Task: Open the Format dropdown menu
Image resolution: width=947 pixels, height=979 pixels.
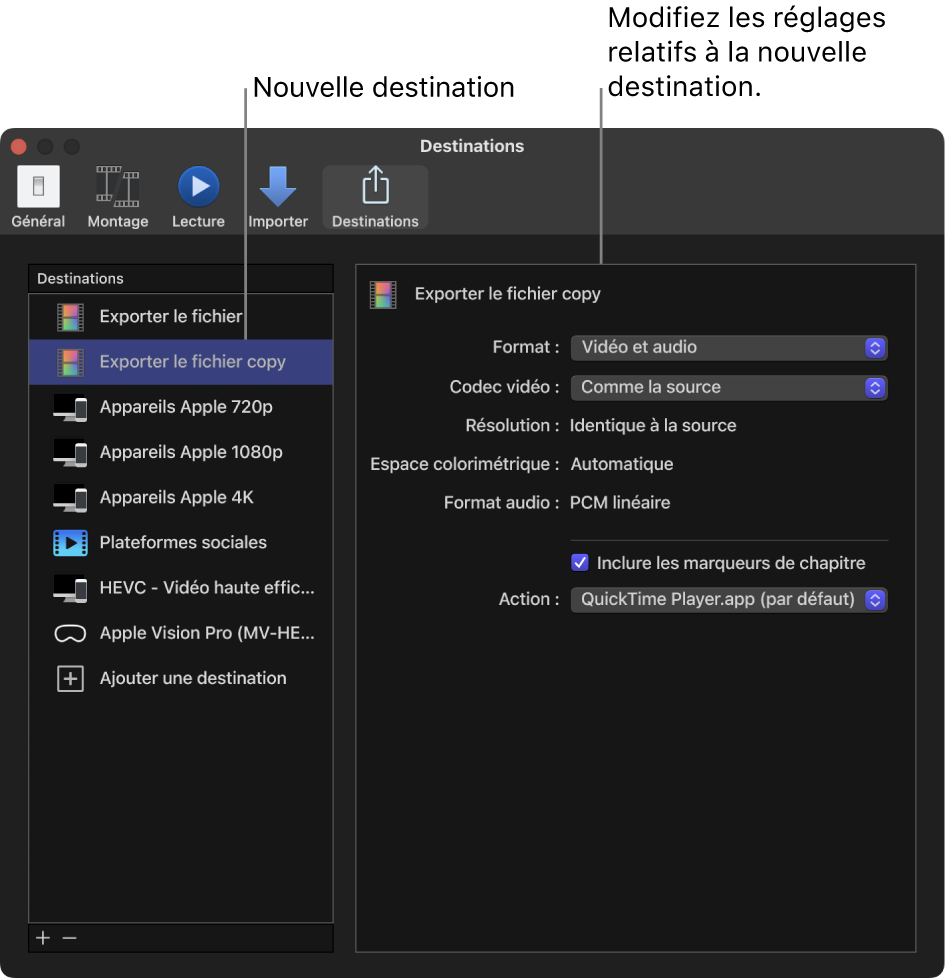Action: tap(728, 347)
